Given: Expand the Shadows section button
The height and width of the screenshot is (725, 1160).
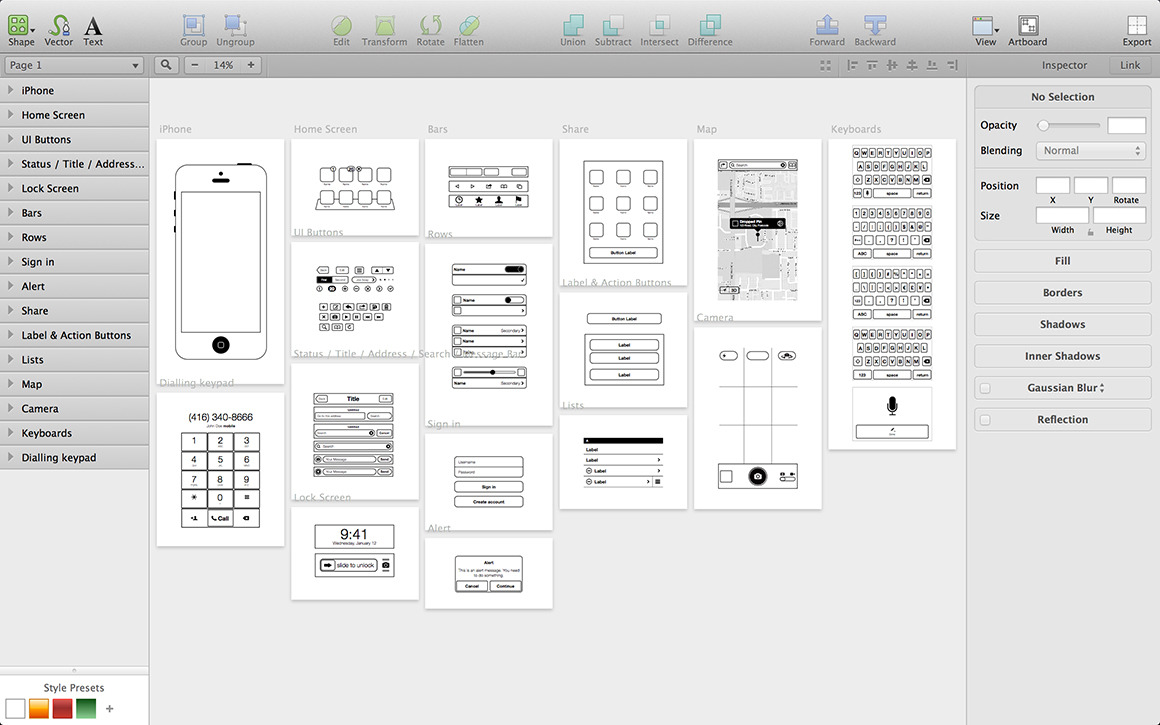Looking at the screenshot, I should (x=1062, y=324).
